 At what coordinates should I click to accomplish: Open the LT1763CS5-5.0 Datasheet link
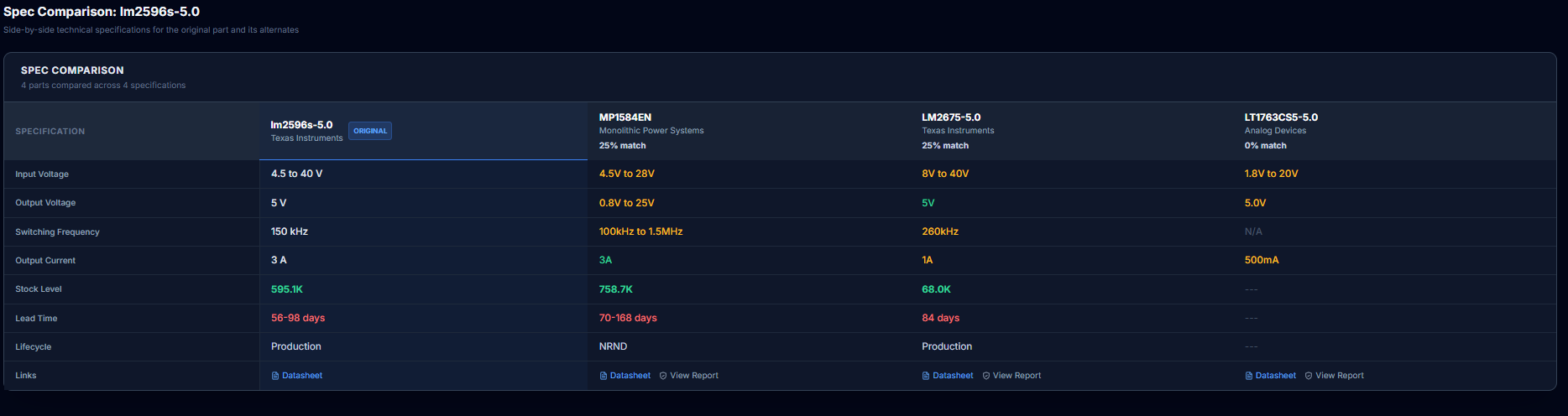point(1270,376)
